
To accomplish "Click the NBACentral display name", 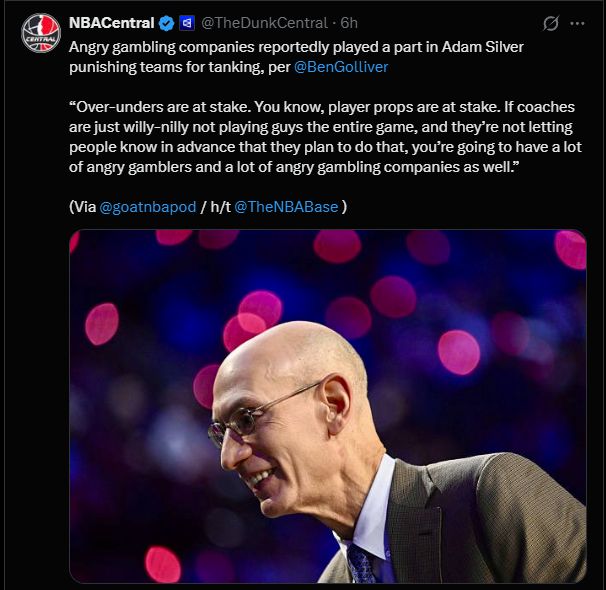I will tap(111, 23).
